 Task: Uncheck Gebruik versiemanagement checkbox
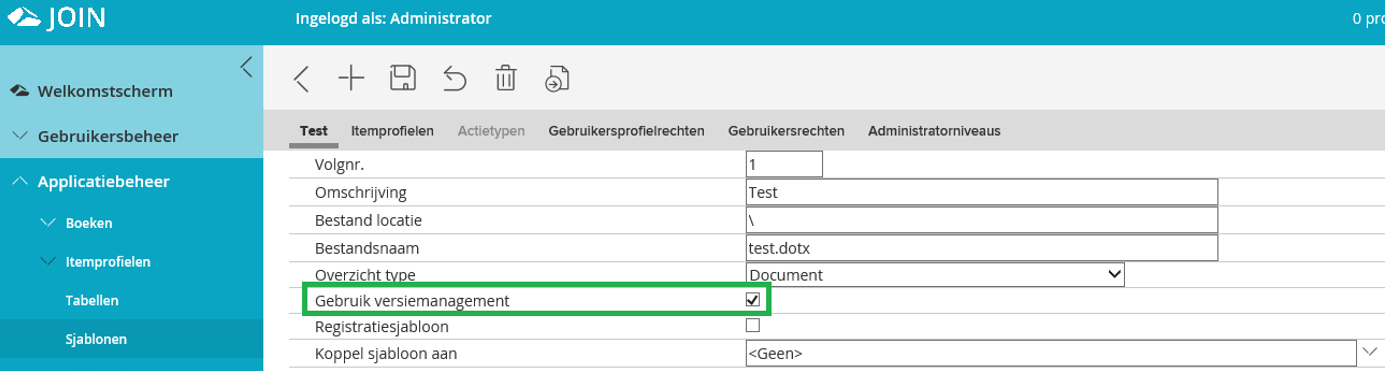tap(754, 299)
